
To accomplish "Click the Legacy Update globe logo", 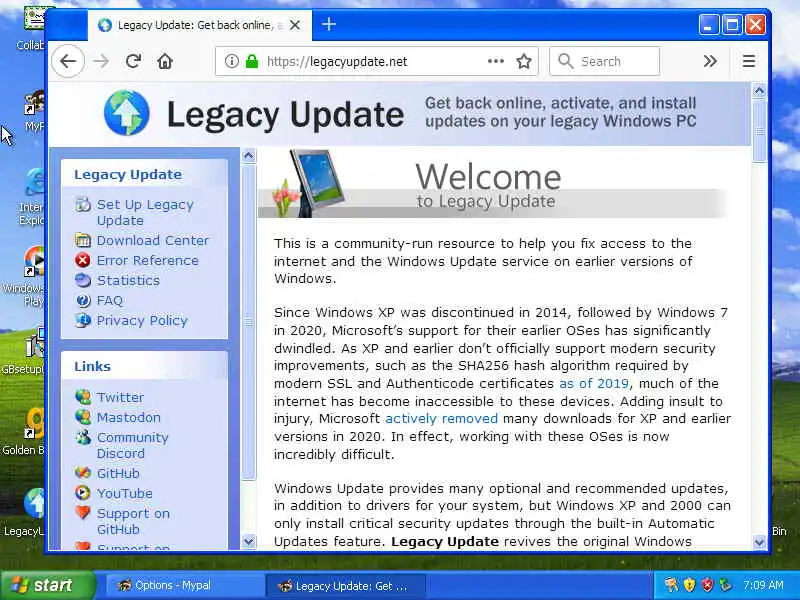I will (127, 113).
